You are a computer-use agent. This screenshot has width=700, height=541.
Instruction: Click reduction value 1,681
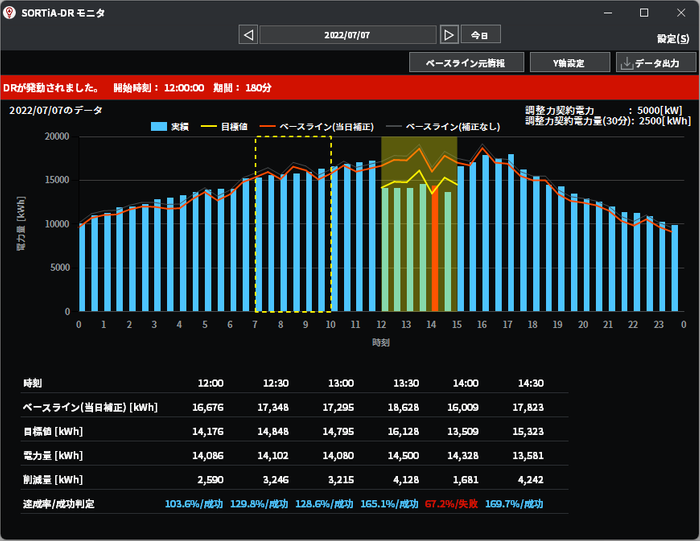(x=466, y=480)
